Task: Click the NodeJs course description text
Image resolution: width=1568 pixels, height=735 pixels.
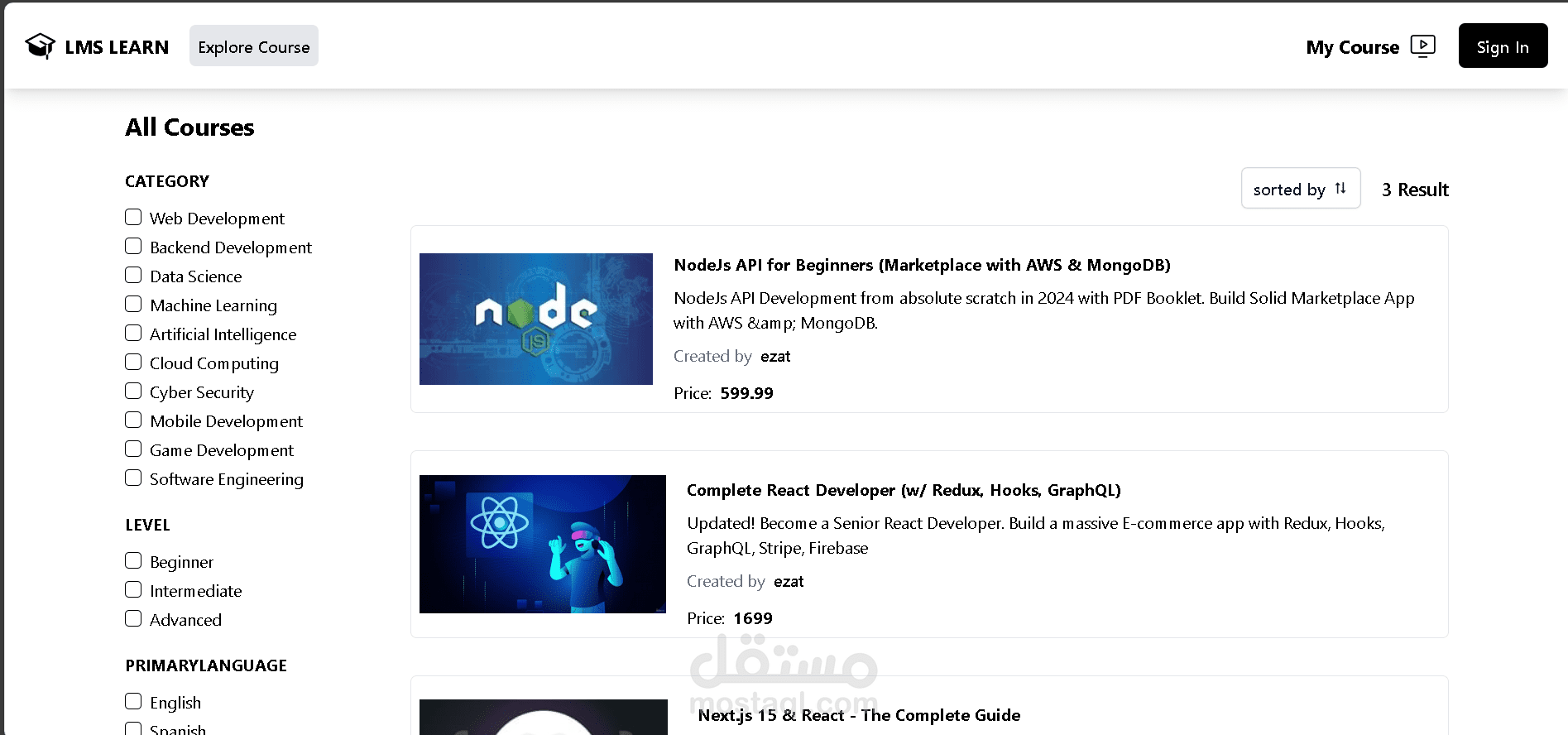Action: 1044,310
